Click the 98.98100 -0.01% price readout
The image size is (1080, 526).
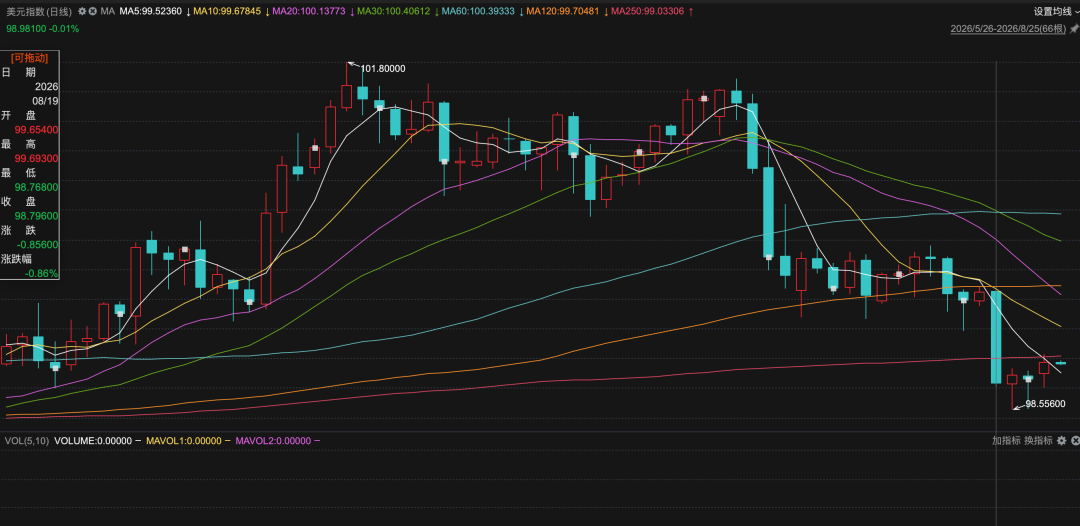point(43,29)
